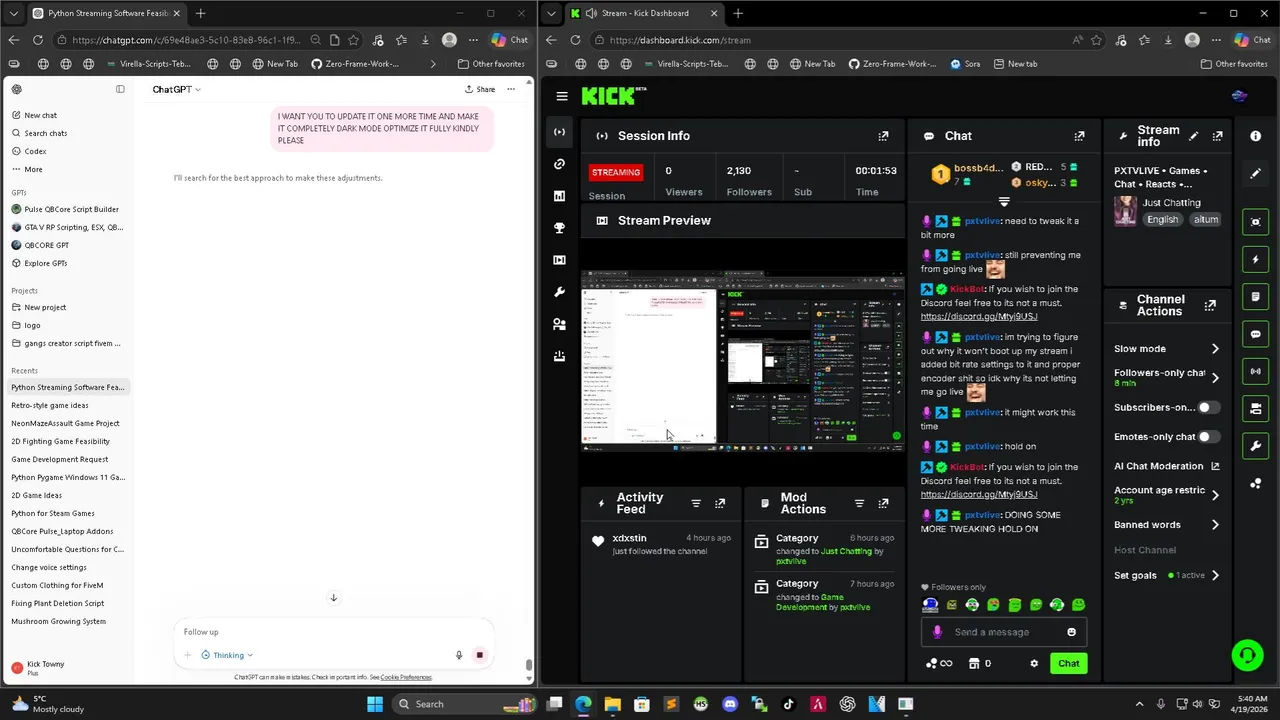Pop out the Chat panel
The image size is (1280, 720).
pyautogui.click(x=1079, y=136)
